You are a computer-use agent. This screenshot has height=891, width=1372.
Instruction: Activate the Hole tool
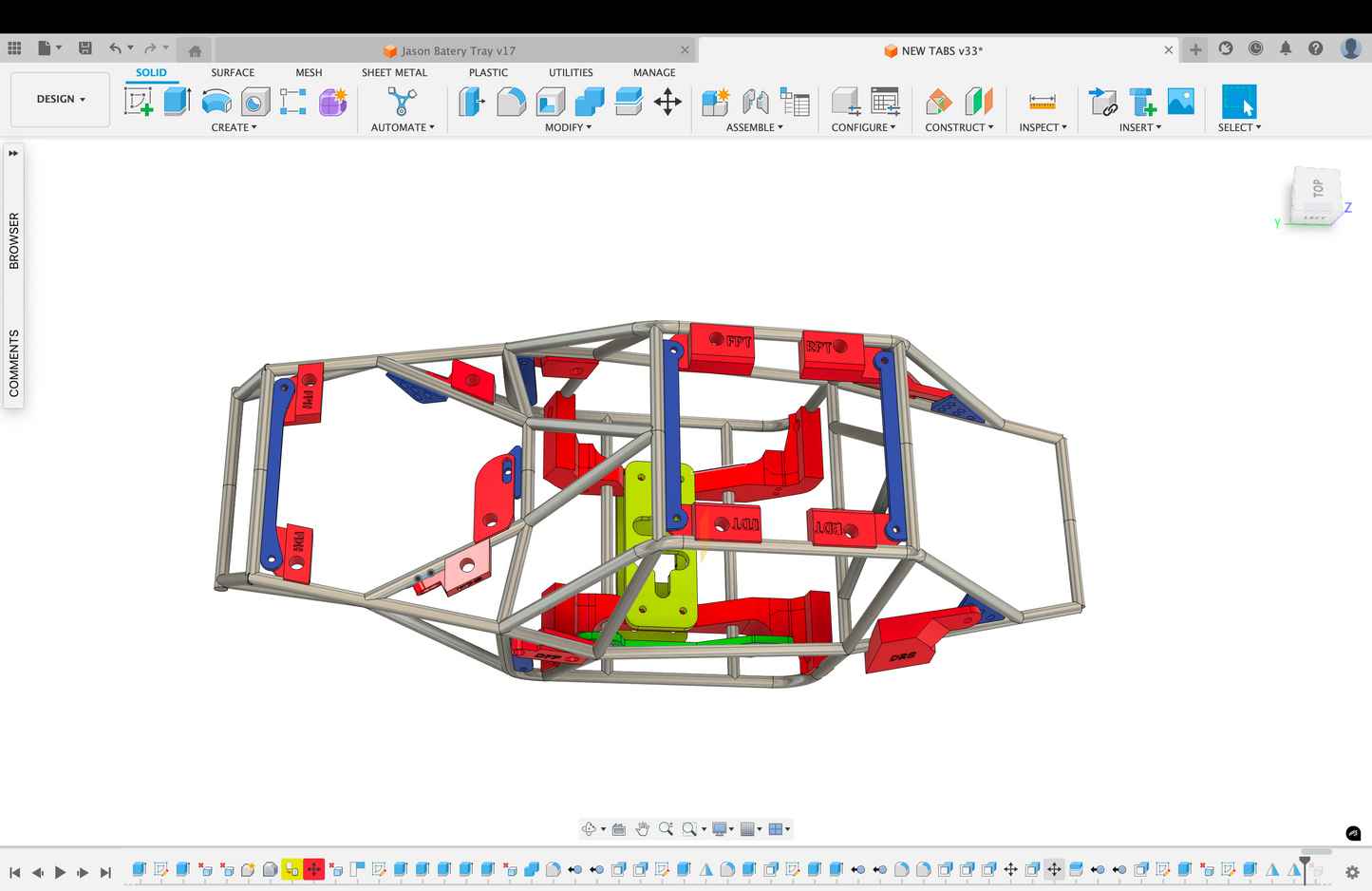coord(255,102)
